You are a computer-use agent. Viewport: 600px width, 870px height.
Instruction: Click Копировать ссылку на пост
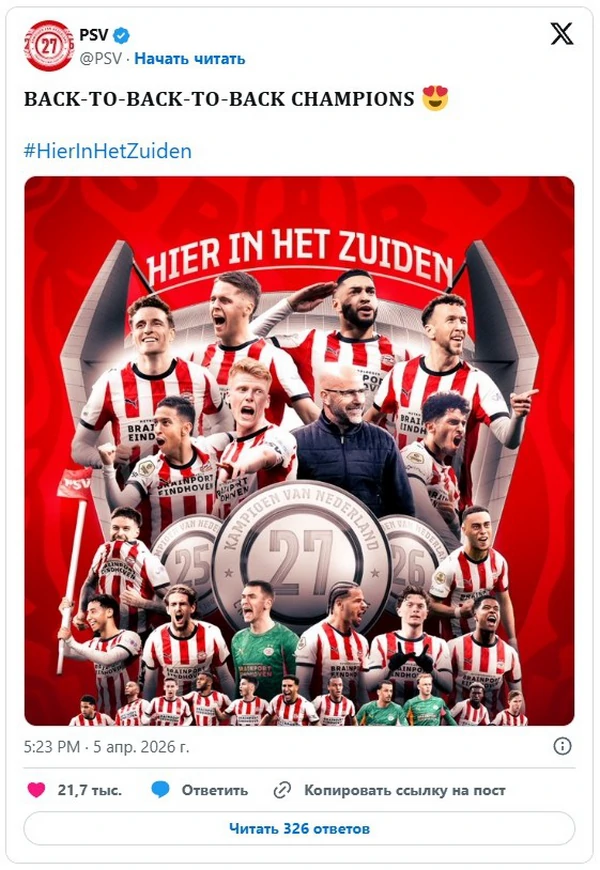click(405, 790)
